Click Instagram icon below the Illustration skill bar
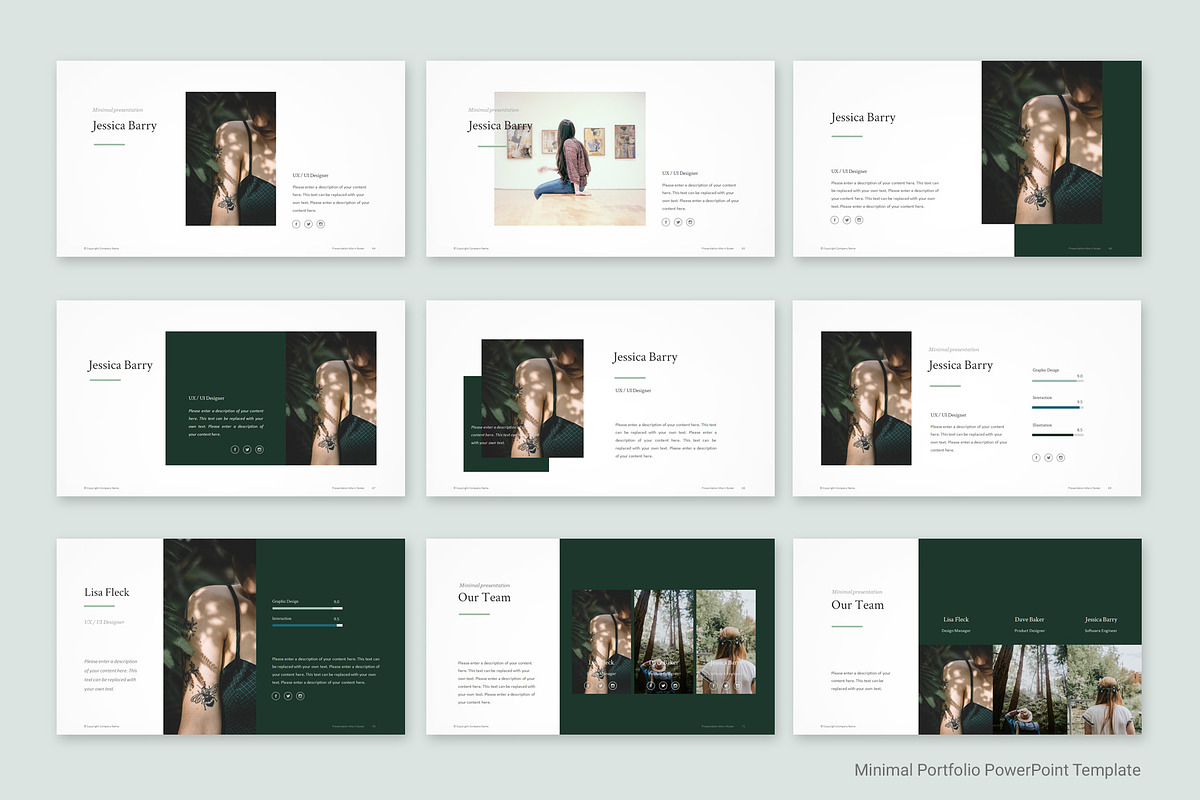 (1060, 458)
